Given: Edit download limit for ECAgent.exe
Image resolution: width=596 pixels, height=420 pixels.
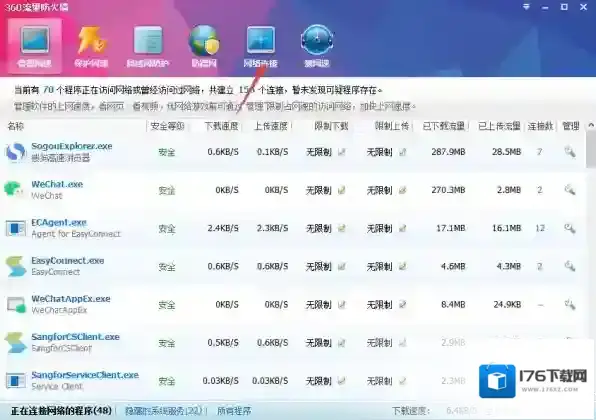Looking at the screenshot, I should pos(342,228).
